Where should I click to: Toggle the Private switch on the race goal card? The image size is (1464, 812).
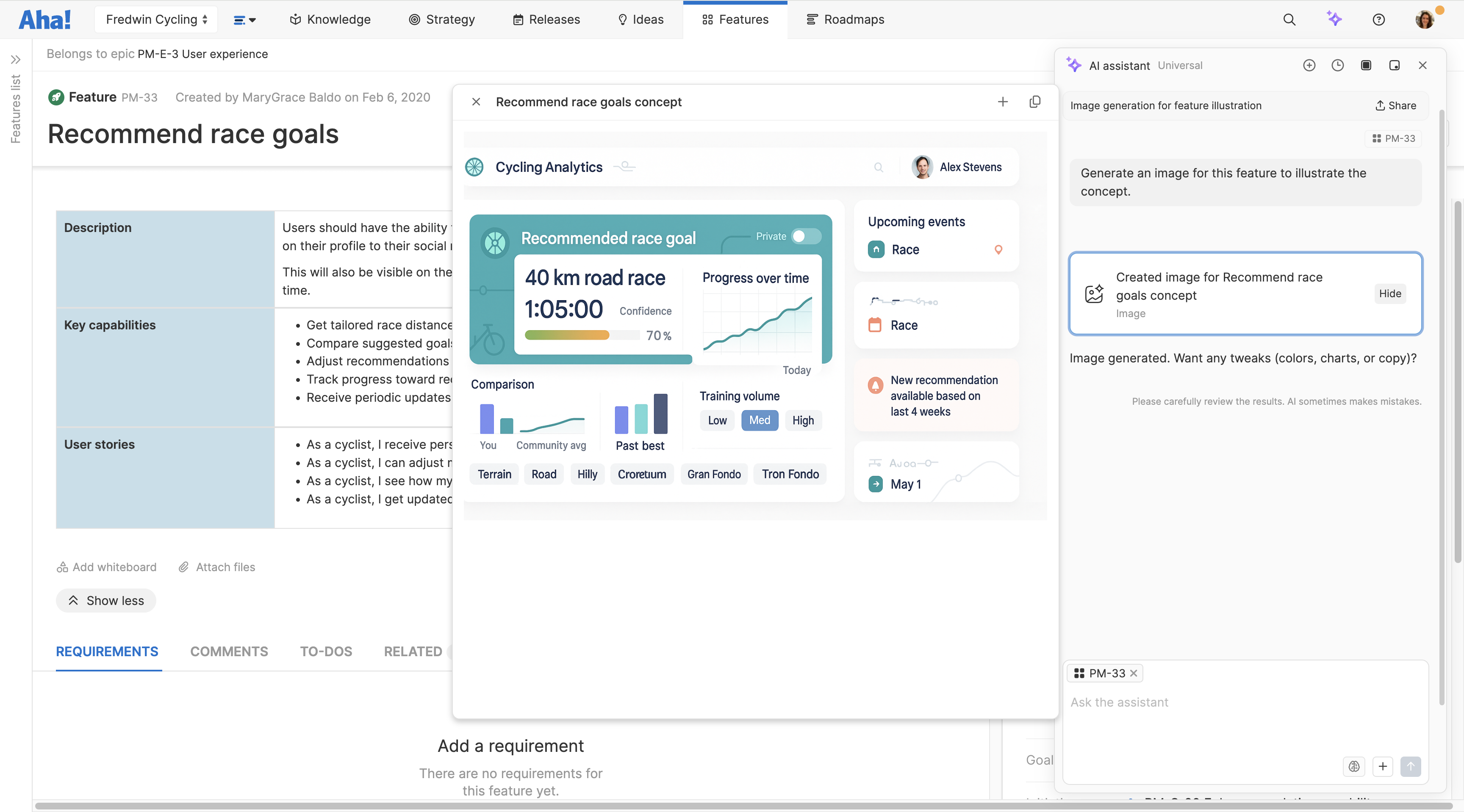coord(805,237)
